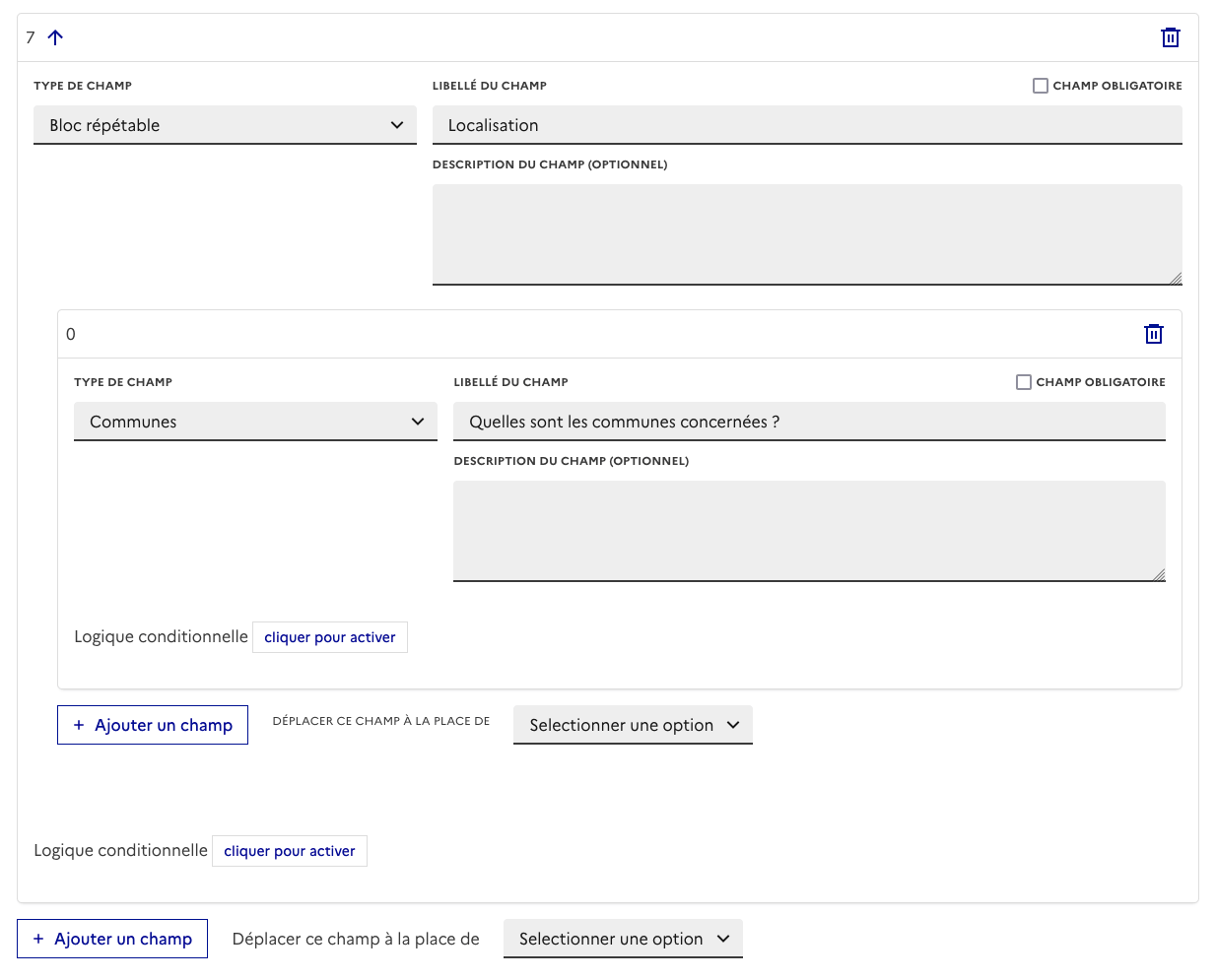Move field 7 up with the arrow
1216x980 pixels.
coord(55,37)
